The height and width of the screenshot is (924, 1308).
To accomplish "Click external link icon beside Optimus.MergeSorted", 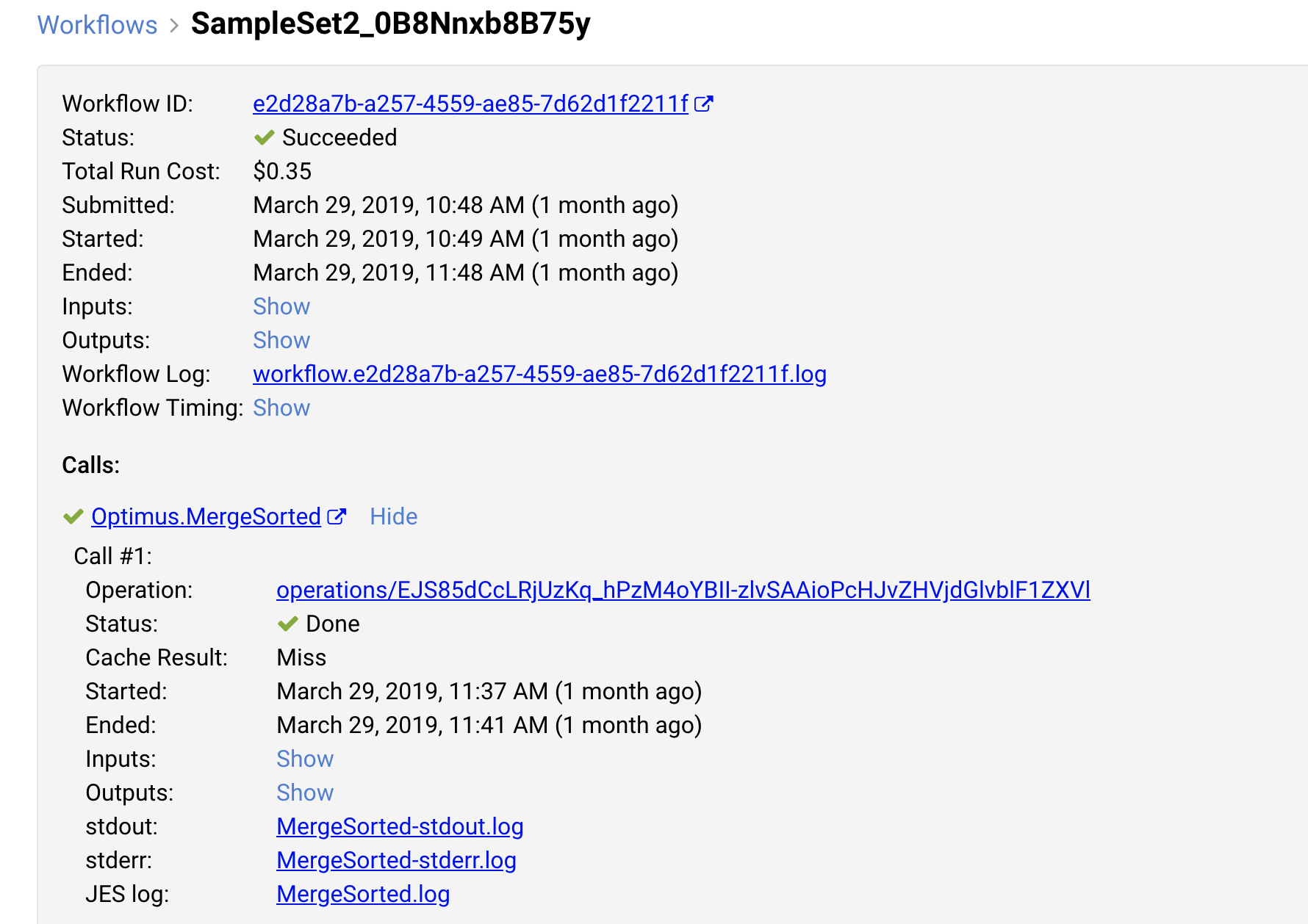I will 337,516.
